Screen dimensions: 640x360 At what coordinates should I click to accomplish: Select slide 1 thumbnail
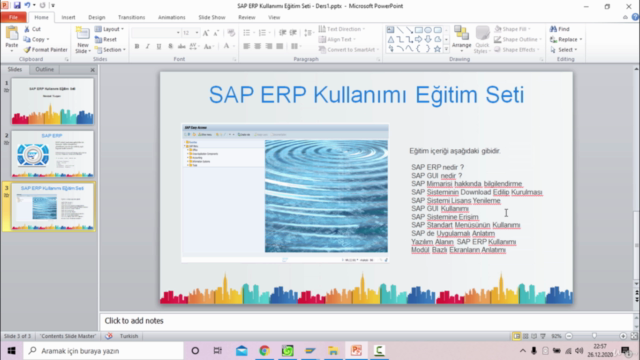[x=52, y=101]
